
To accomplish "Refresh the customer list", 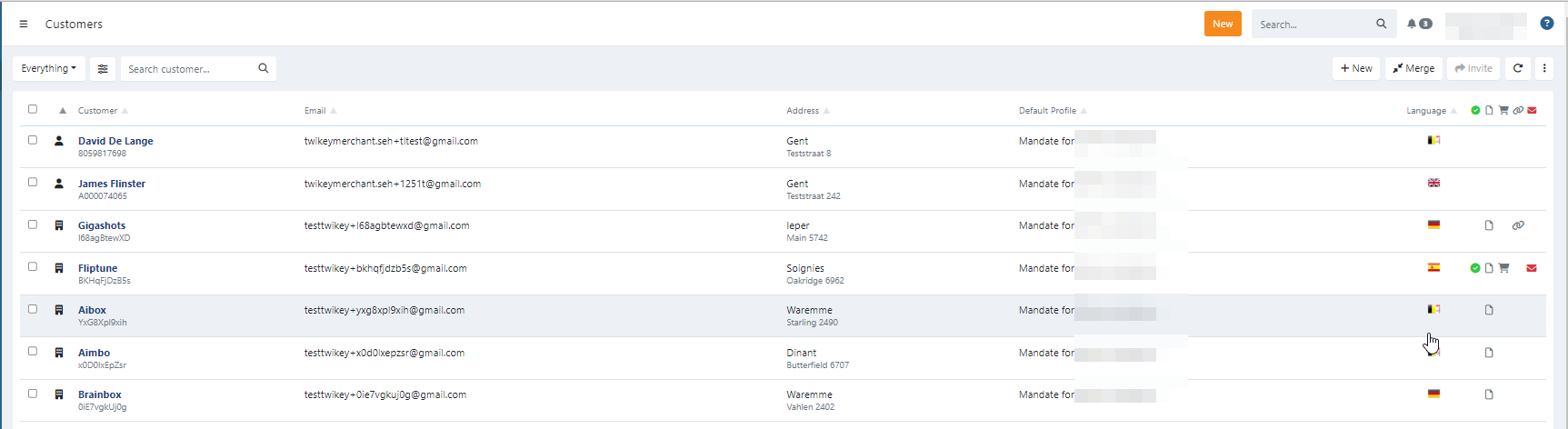I will click(1518, 68).
